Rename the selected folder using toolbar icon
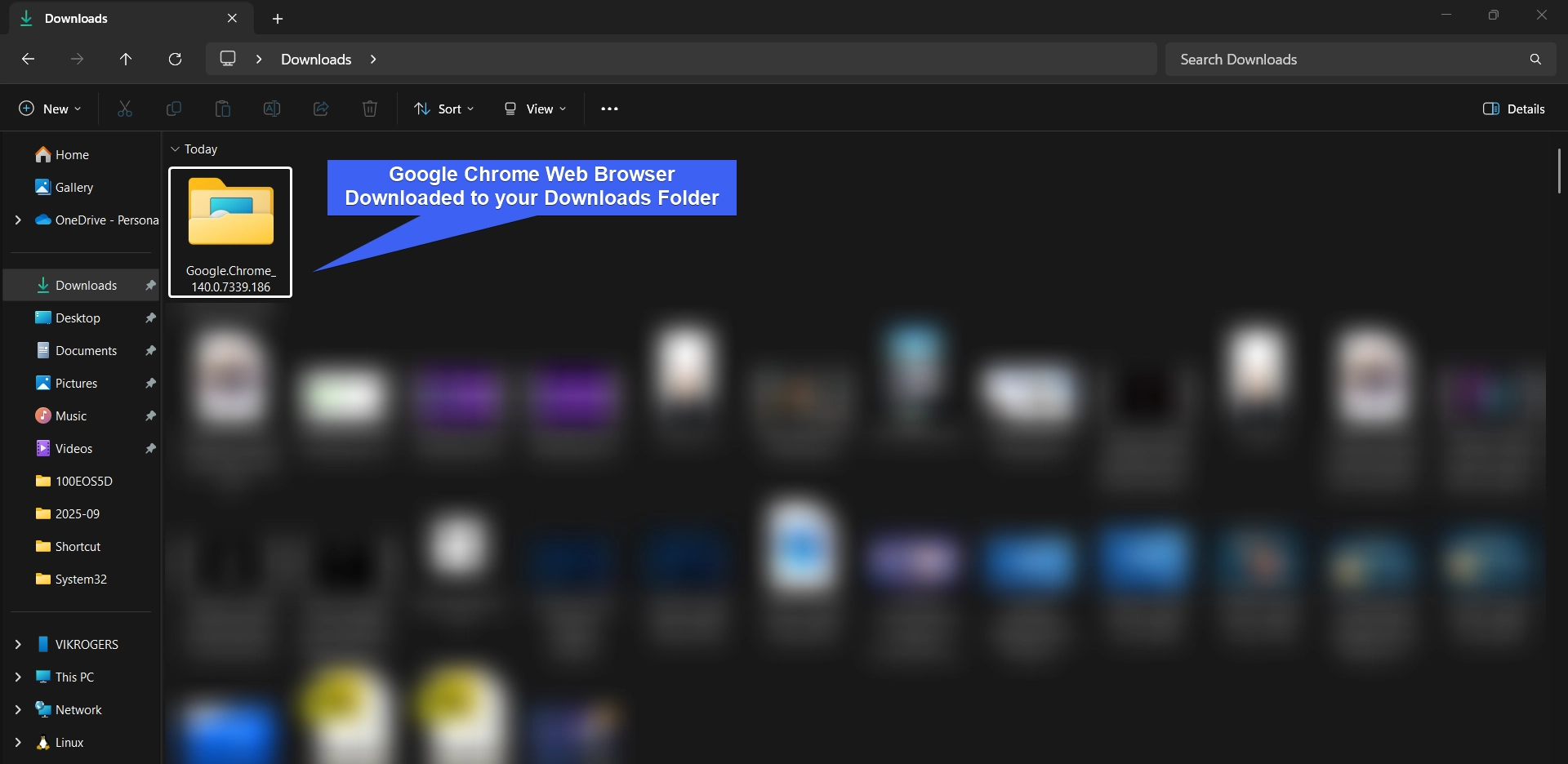 [271, 108]
